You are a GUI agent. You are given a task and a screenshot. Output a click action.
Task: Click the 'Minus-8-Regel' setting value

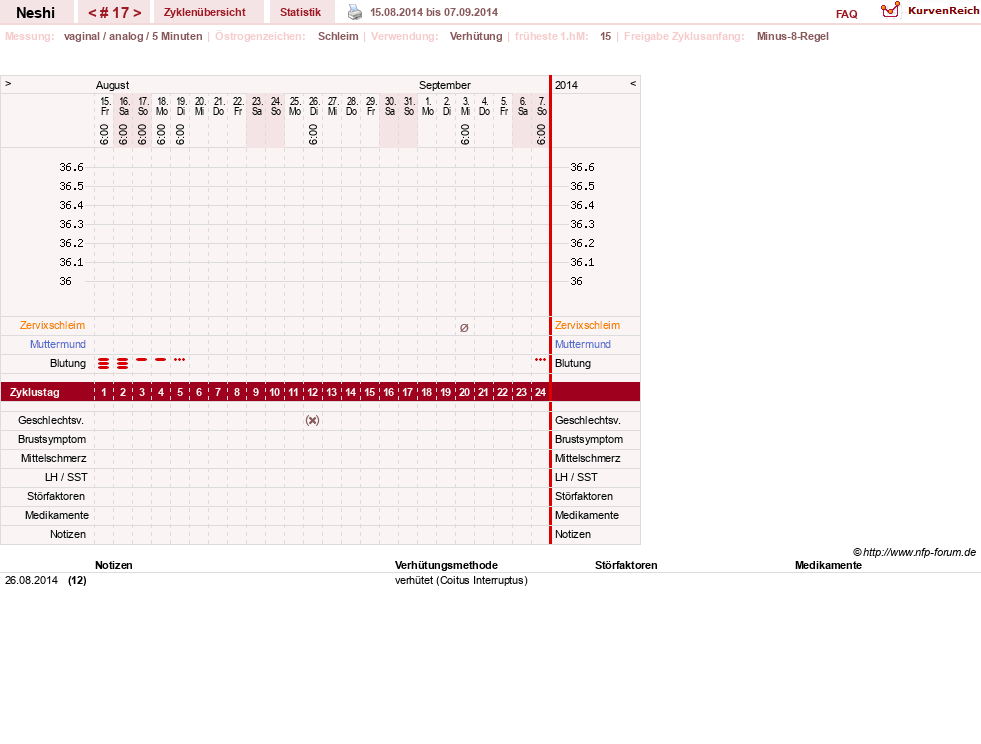point(793,36)
